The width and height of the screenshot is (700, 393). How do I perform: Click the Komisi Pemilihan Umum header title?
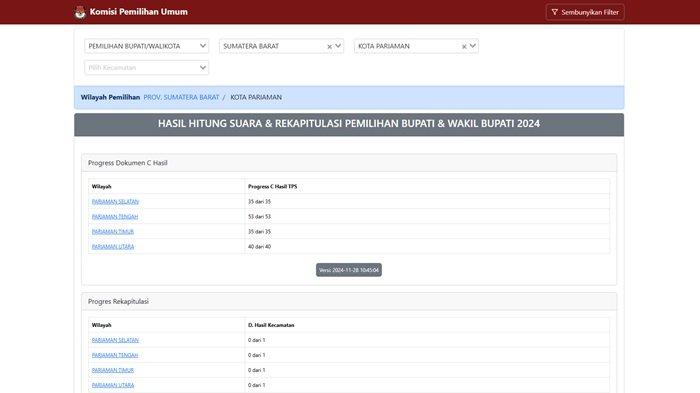tap(138, 12)
